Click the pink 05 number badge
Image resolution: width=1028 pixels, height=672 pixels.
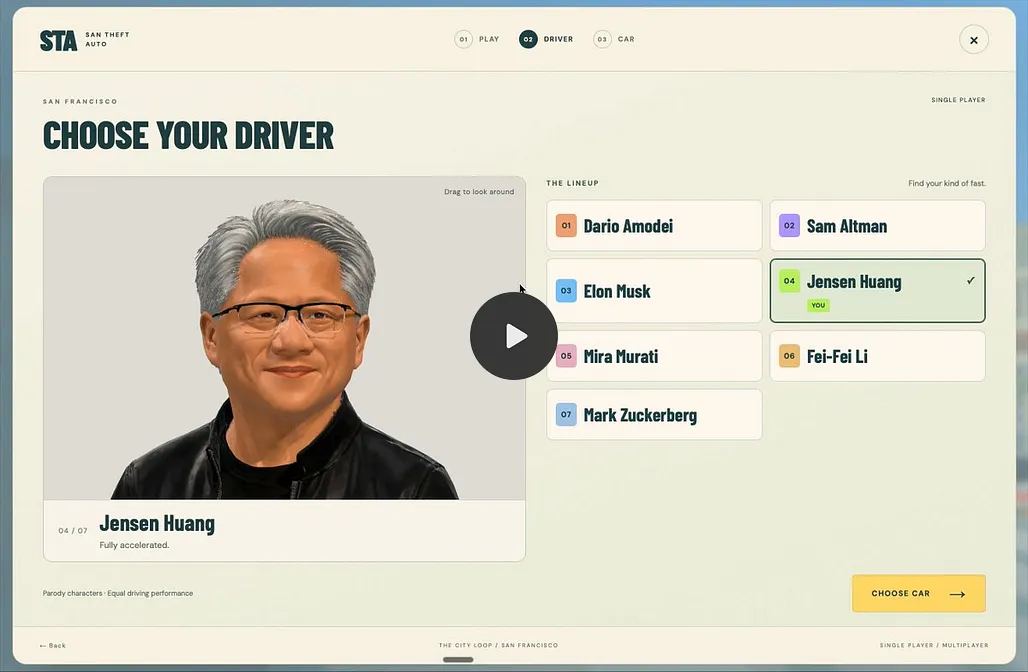coord(566,356)
